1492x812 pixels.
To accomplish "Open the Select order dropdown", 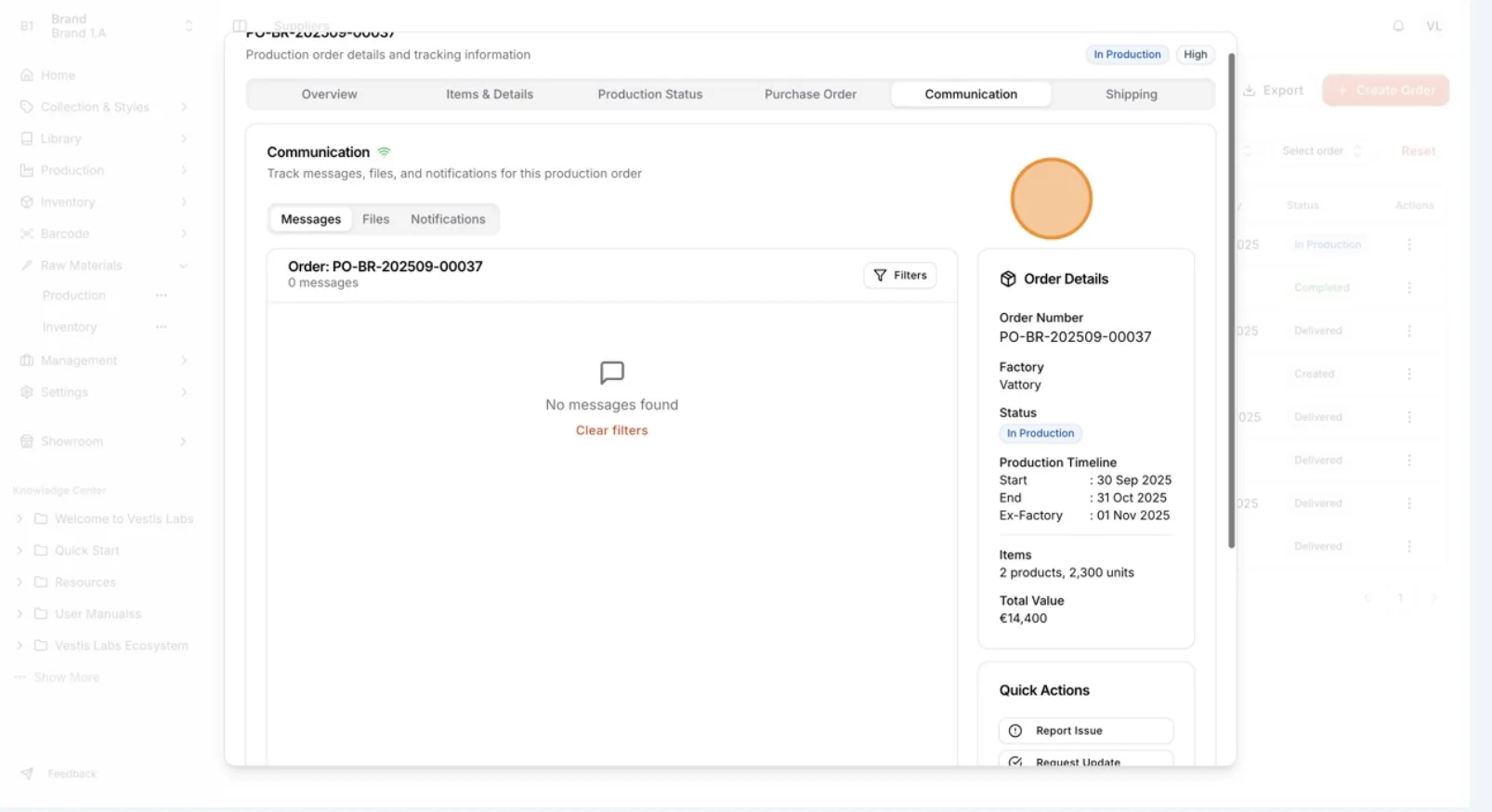I will click(1321, 151).
